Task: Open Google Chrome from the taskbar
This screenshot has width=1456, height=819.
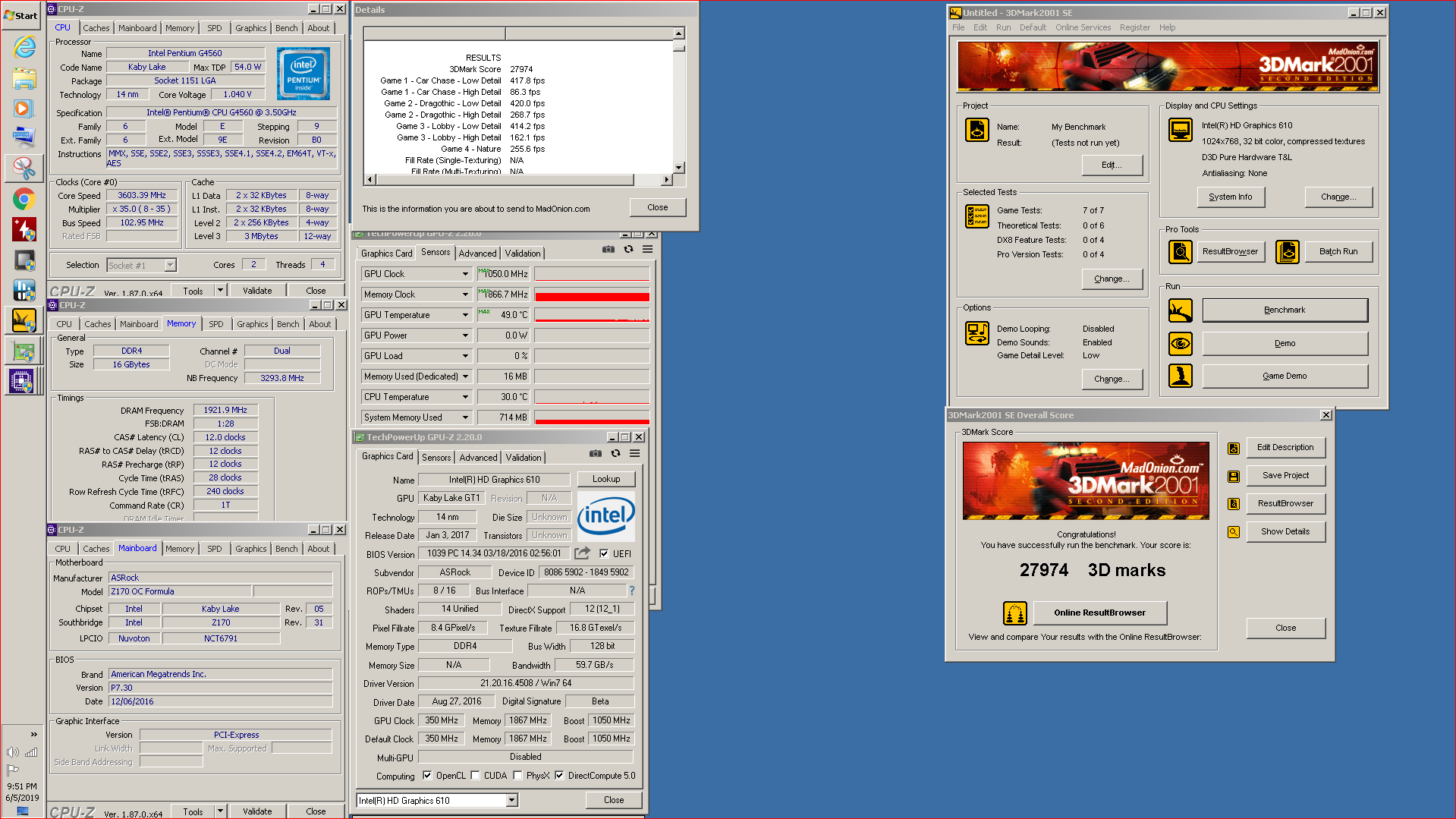Action: click(24, 200)
